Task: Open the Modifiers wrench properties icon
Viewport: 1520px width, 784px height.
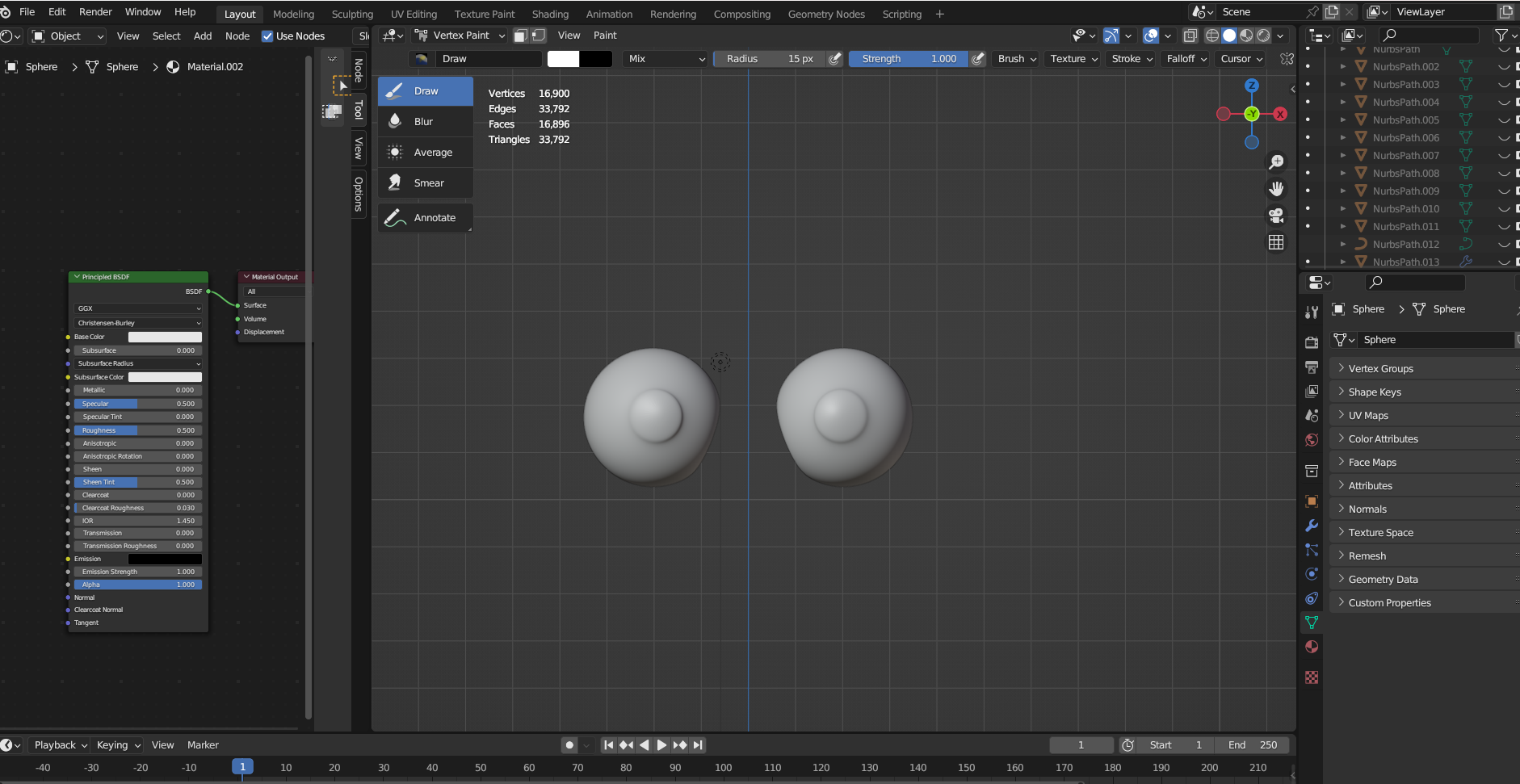Action: [1312, 526]
